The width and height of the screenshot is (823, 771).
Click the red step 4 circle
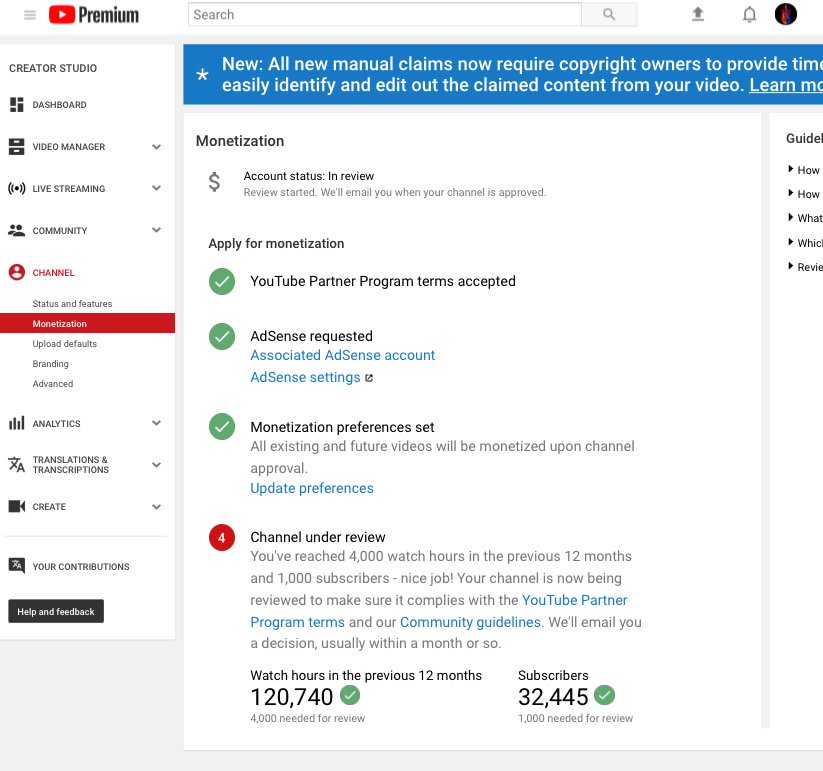(x=222, y=537)
